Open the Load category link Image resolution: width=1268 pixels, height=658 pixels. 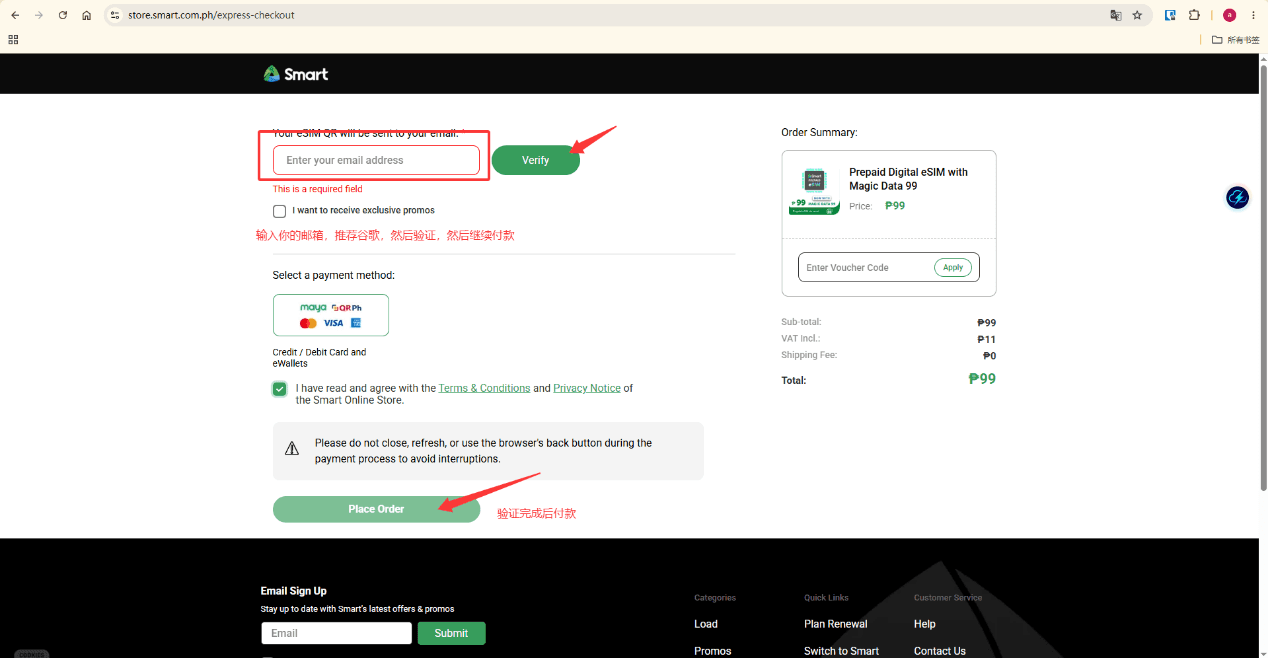706,624
